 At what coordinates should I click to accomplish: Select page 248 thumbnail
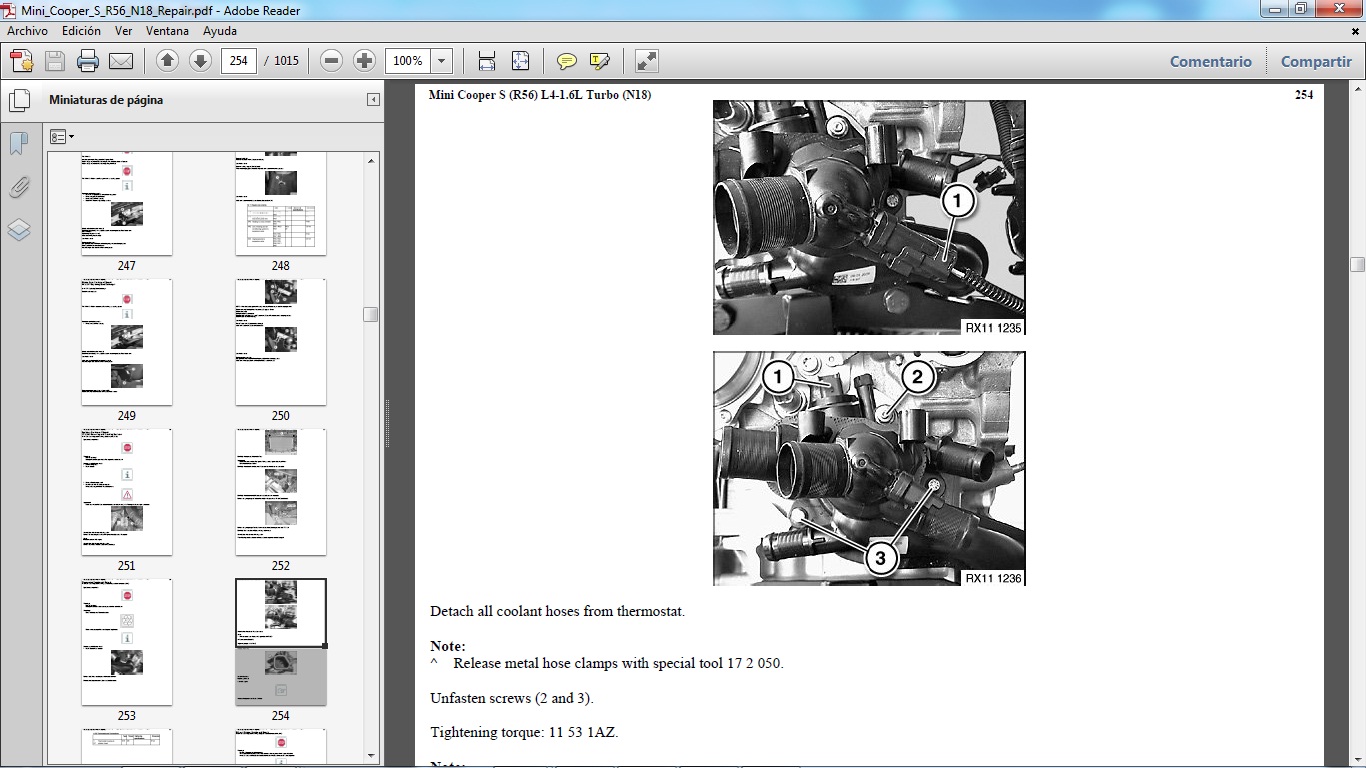[x=280, y=204]
